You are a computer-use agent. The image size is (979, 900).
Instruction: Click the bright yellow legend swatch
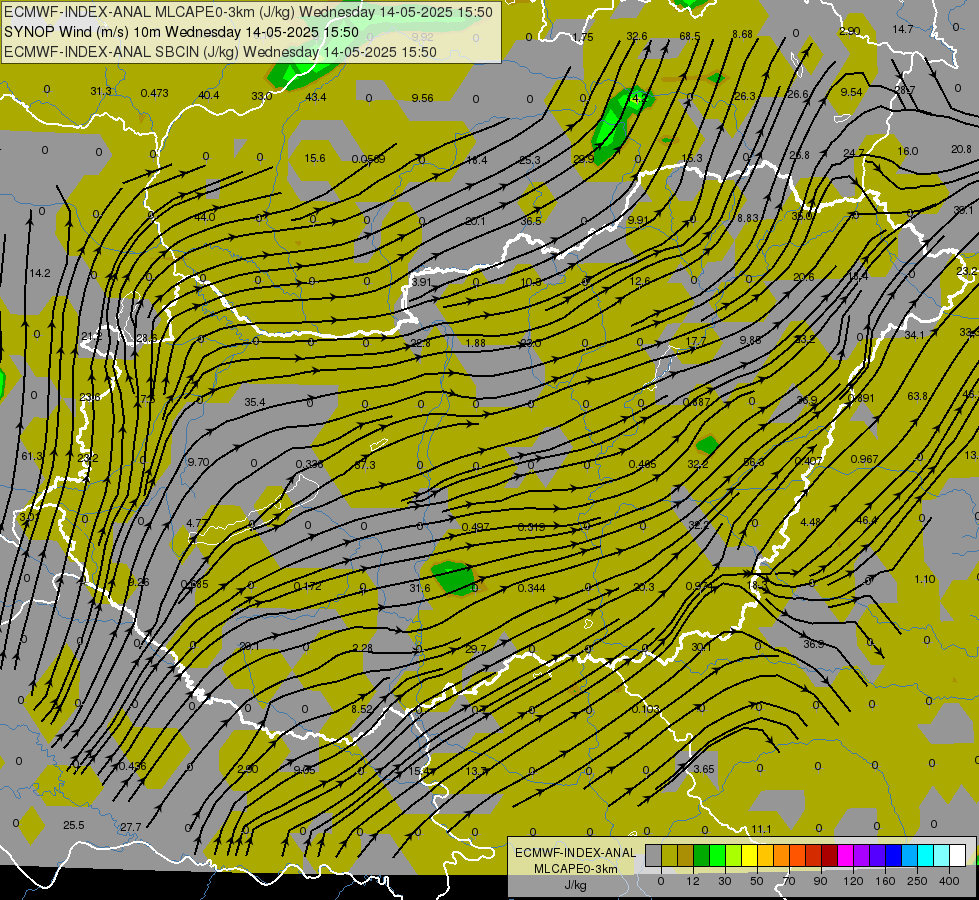pyautogui.click(x=750, y=855)
